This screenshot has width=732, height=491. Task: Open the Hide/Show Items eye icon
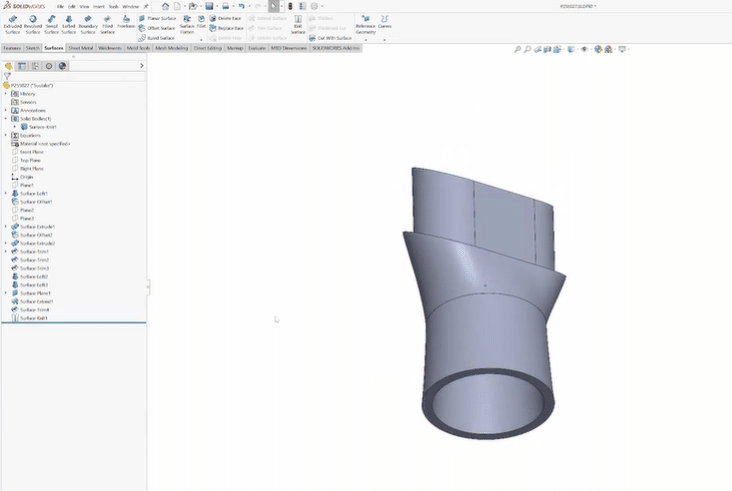point(584,49)
